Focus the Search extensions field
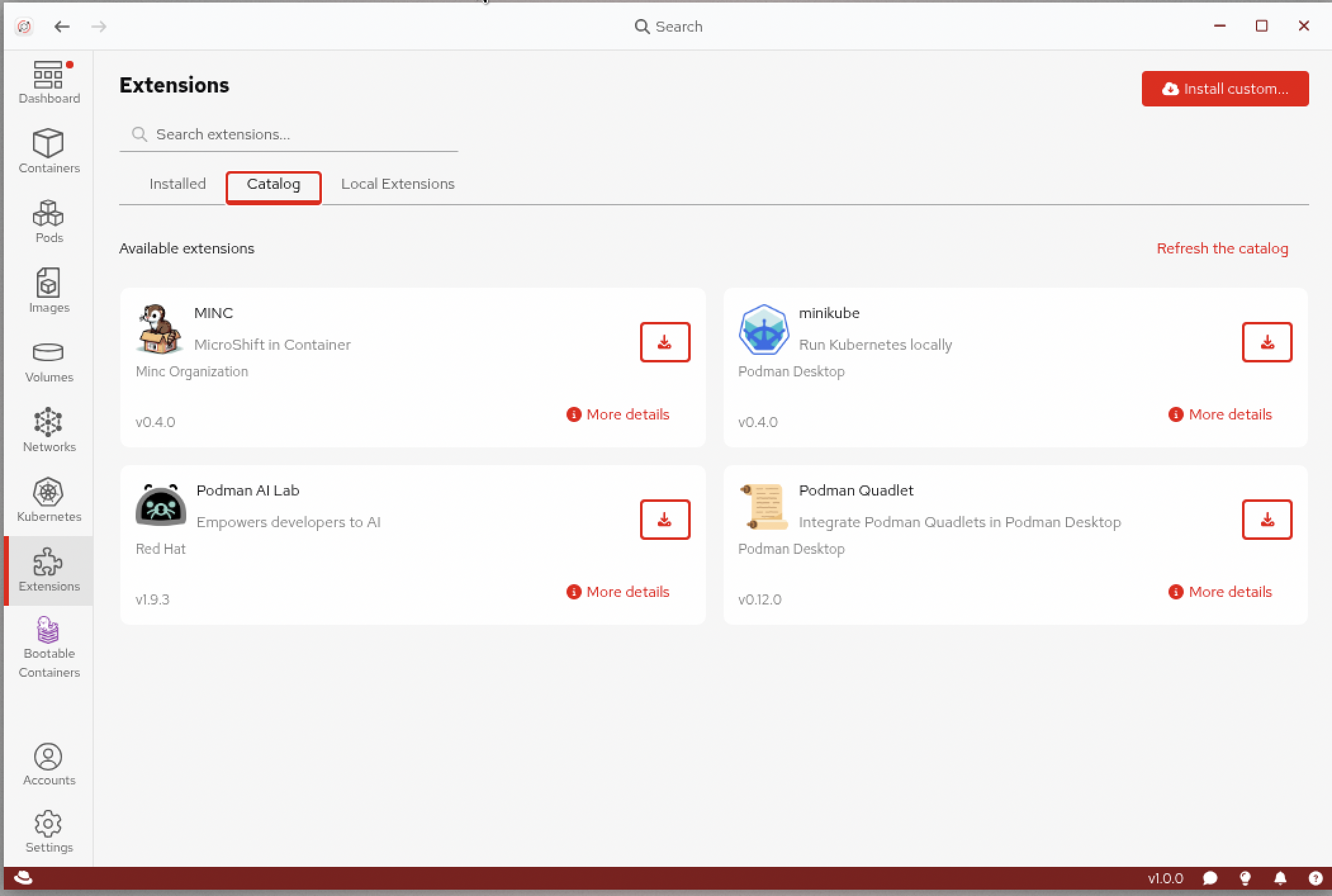This screenshot has width=1332, height=896. (x=298, y=134)
